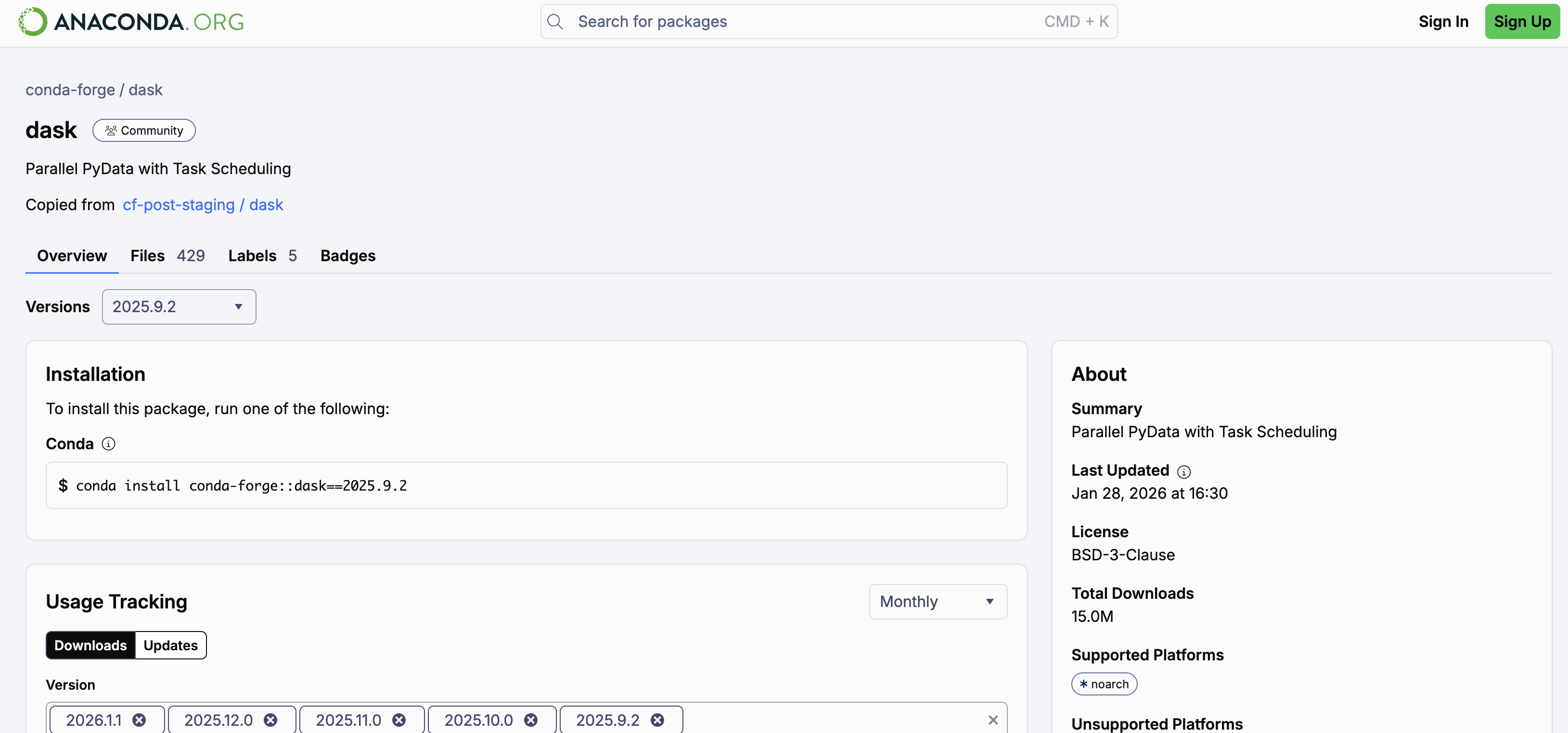Image resolution: width=1568 pixels, height=733 pixels.
Task: Switch to the Files tab
Action: coord(147,255)
